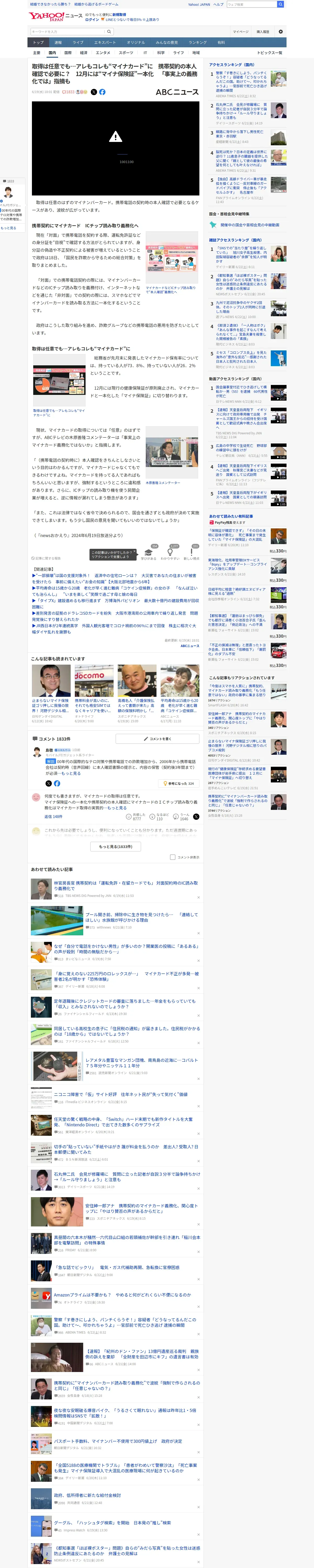
Task: Open the 国際 category tab
Action: (68, 53)
